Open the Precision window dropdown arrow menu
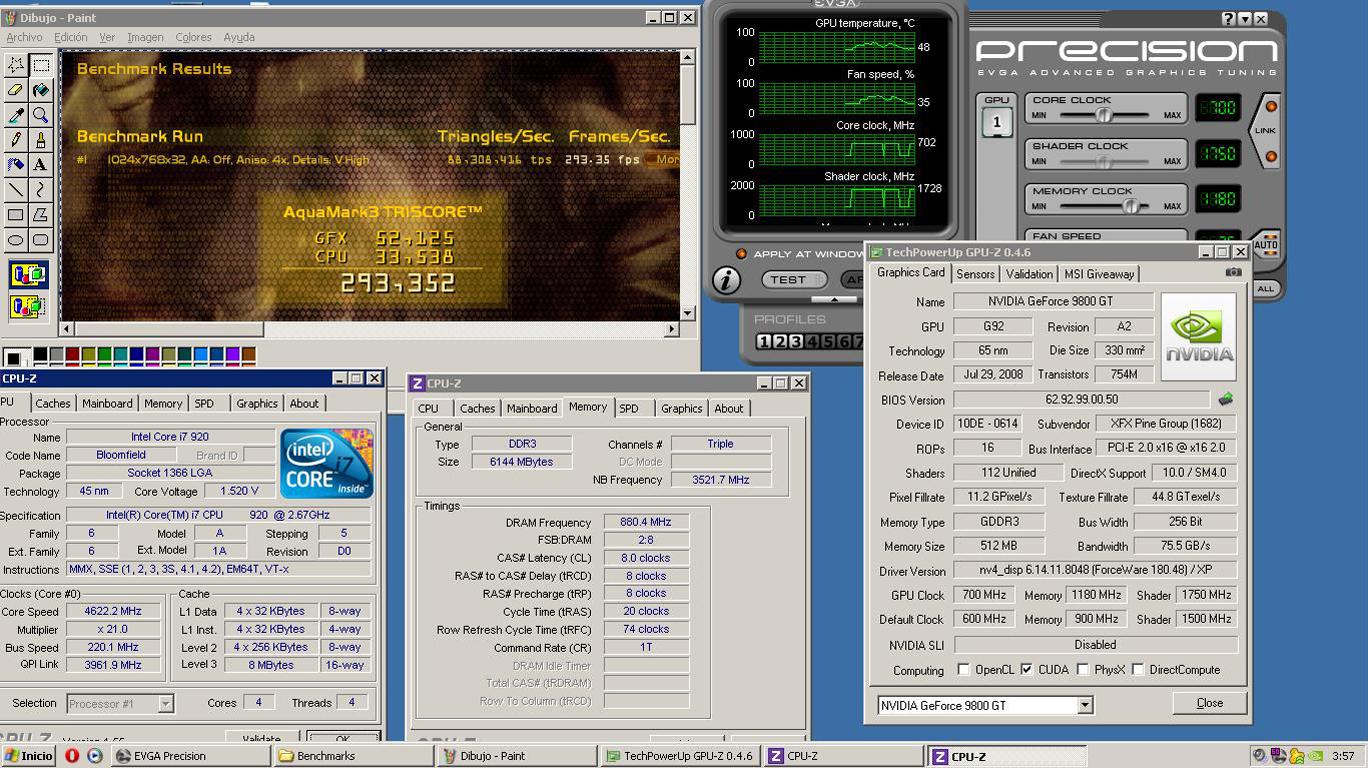The height and width of the screenshot is (768, 1368). tap(1245, 19)
